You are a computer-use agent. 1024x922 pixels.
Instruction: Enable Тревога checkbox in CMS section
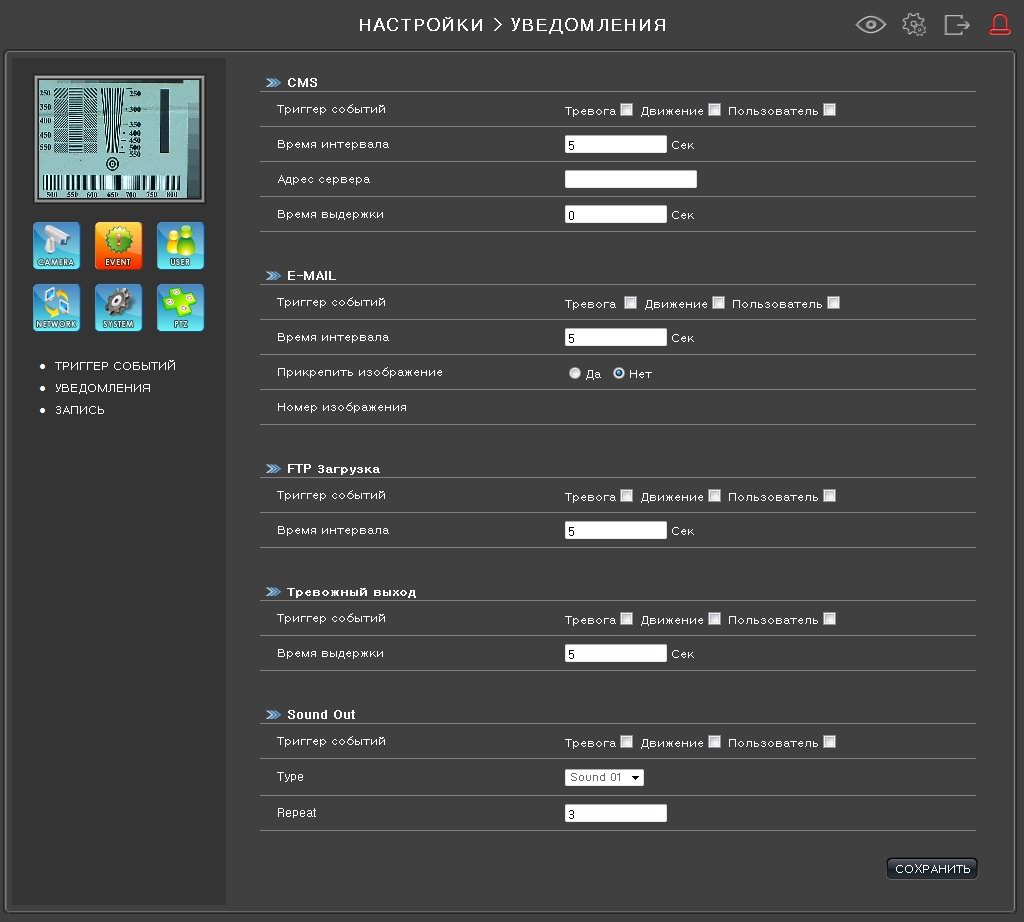coord(626,110)
